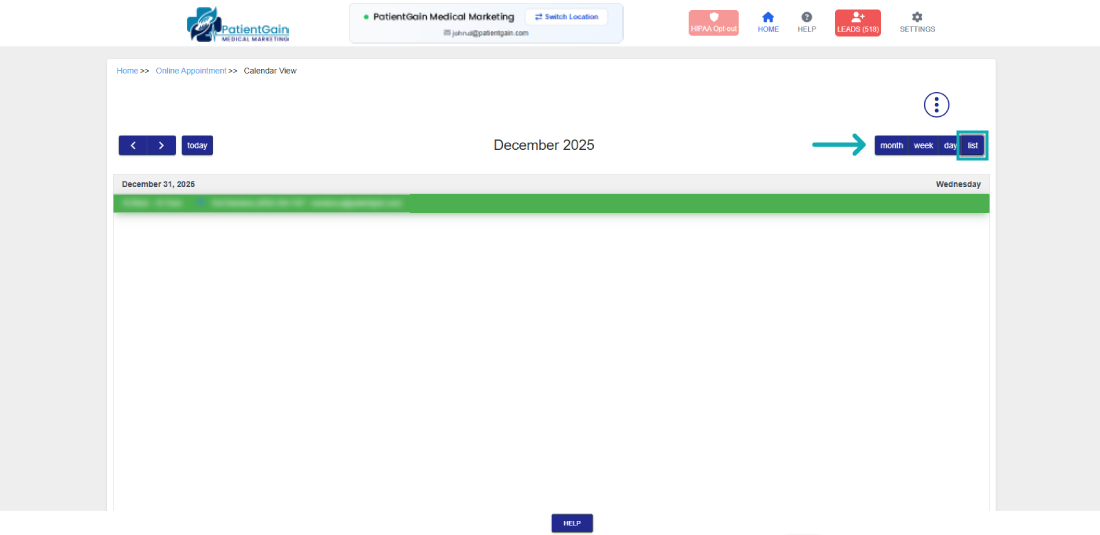Click the blue HELP button at bottom
The image size is (1100, 535).
point(572,523)
